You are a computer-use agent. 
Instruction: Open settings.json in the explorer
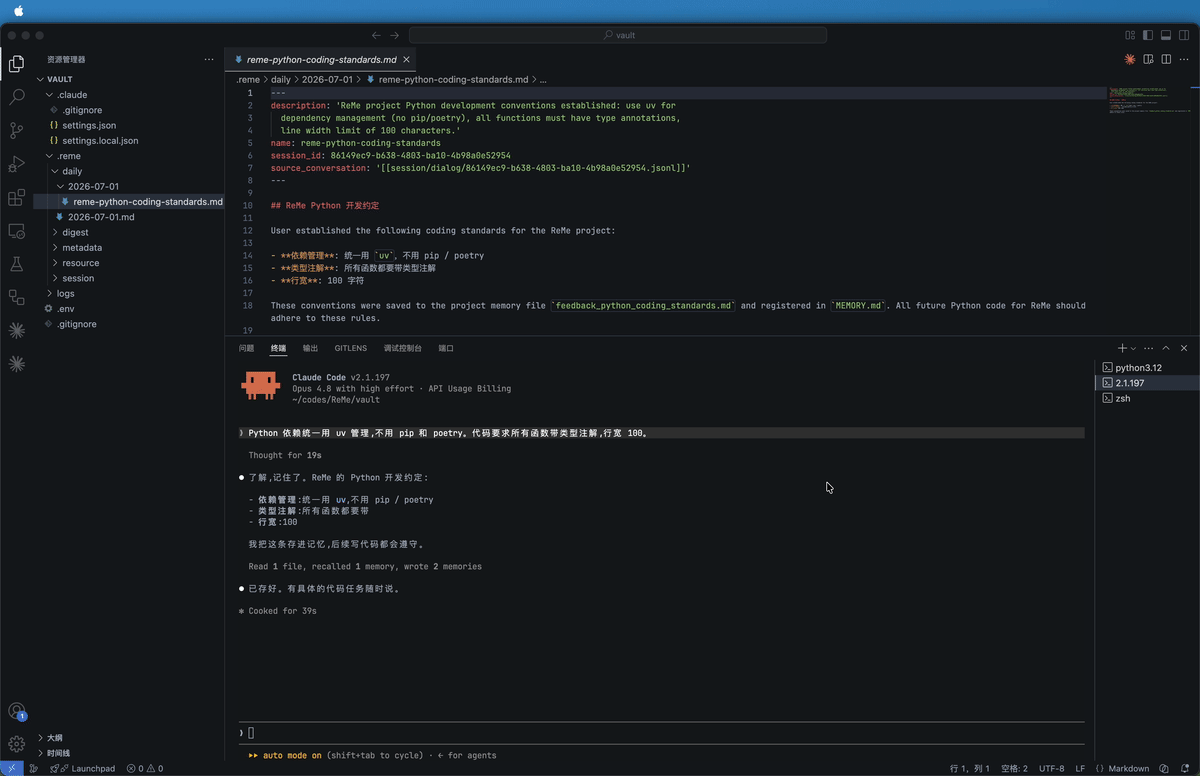(x=89, y=125)
